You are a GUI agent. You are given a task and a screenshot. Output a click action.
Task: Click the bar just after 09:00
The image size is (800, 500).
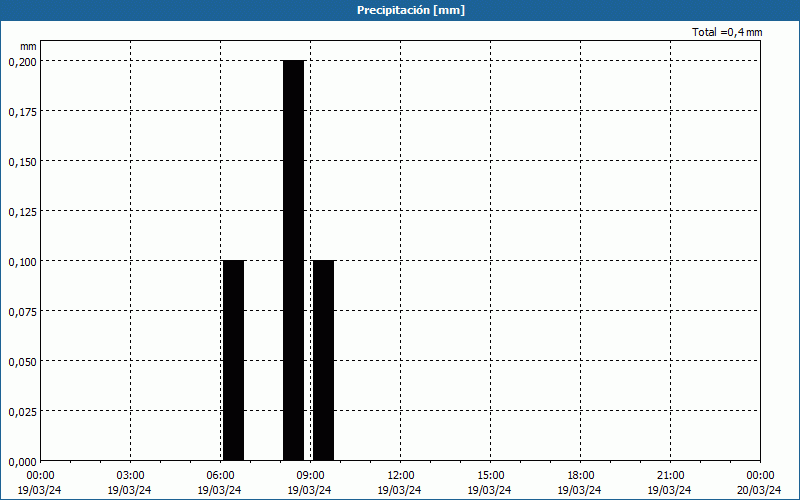point(323,360)
